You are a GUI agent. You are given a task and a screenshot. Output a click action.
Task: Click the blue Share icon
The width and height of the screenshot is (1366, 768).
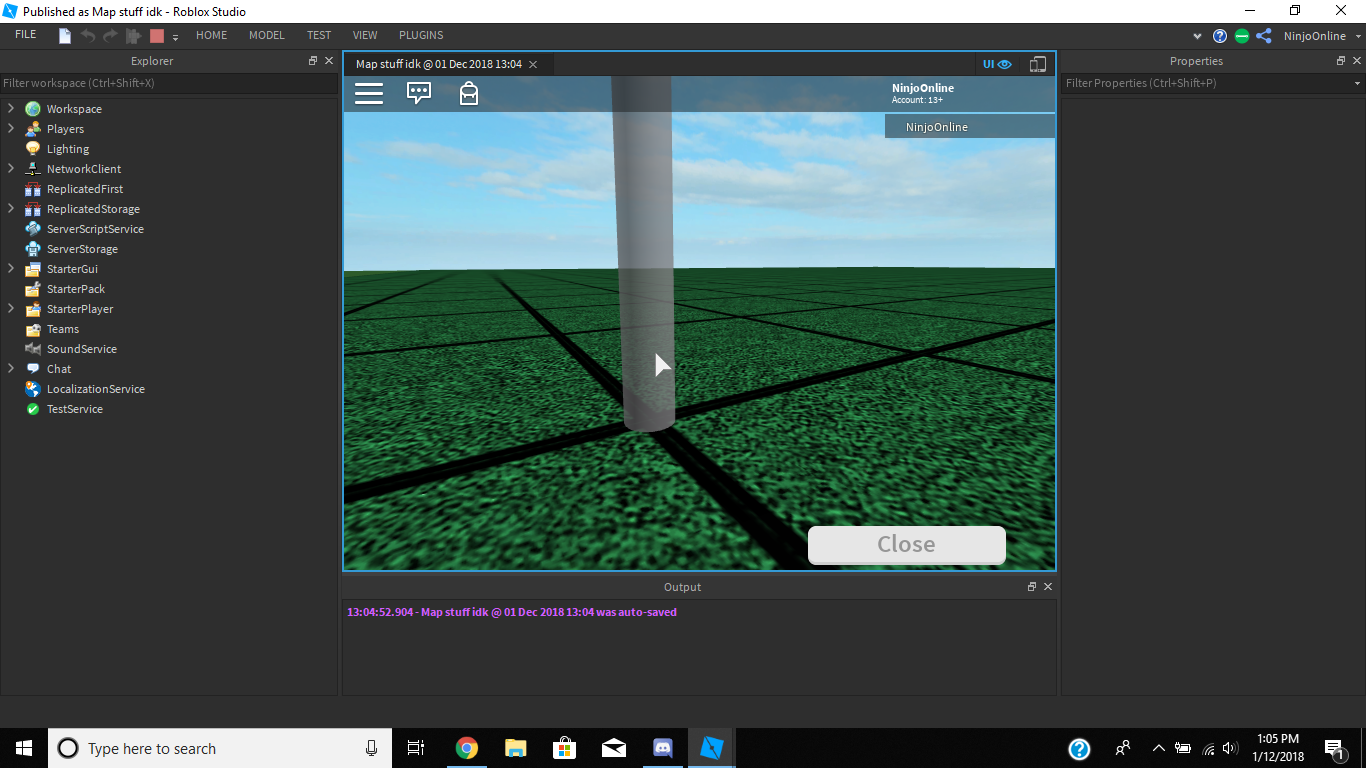(1264, 36)
